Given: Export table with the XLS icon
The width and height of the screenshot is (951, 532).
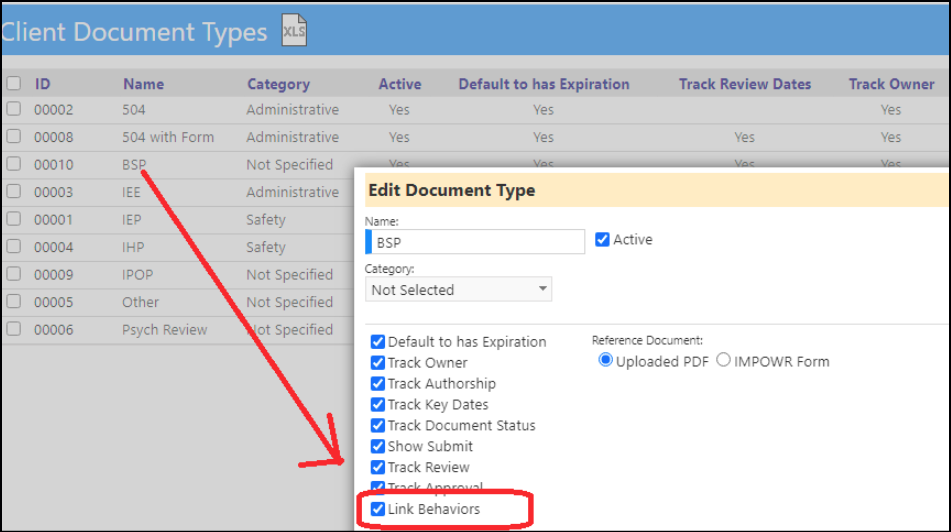Looking at the screenshot, I should click(294, 30).
